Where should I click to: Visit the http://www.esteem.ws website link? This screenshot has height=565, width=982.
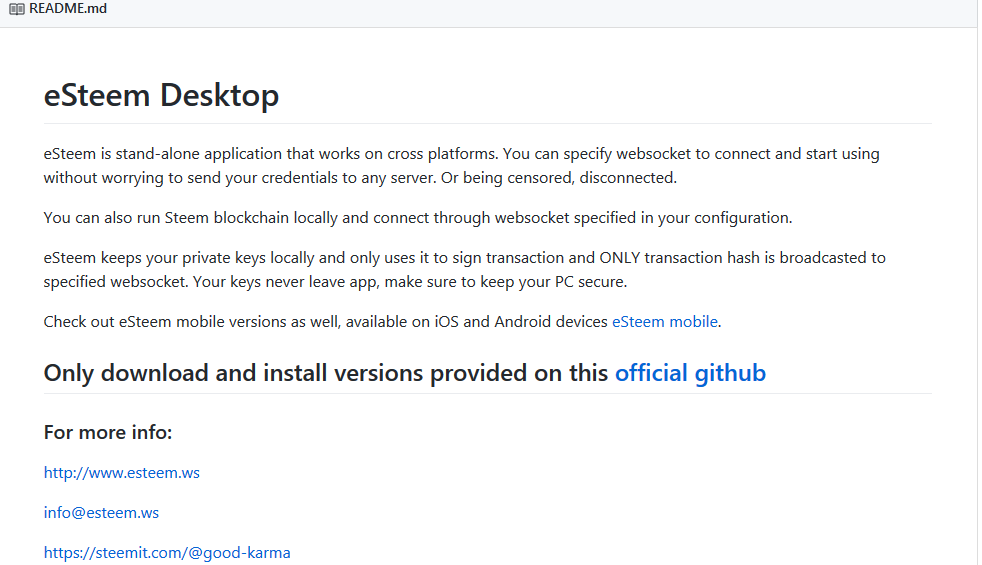pyautogui.click(x=122, y=472)
